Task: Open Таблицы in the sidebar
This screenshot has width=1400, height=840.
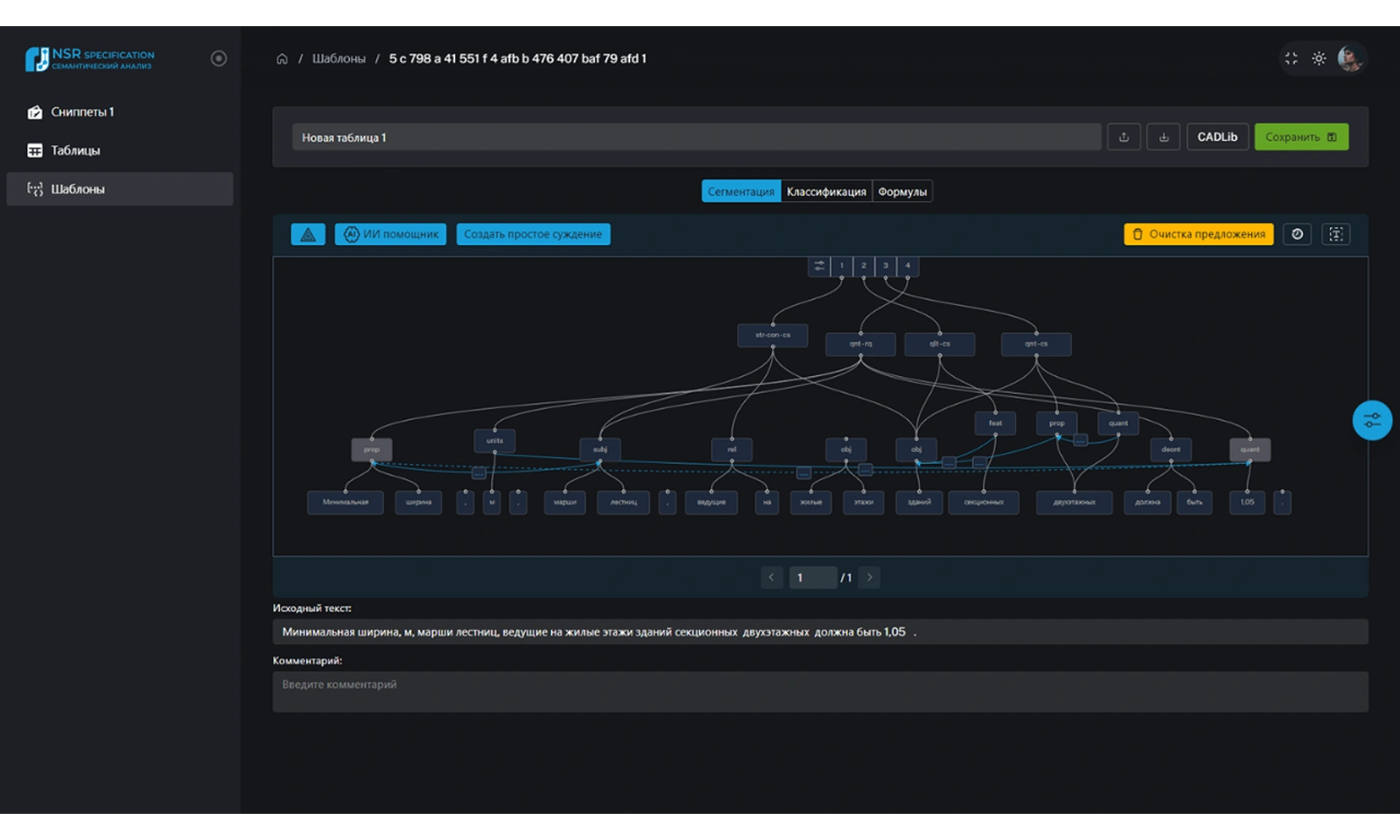Action: coord(76,150)
